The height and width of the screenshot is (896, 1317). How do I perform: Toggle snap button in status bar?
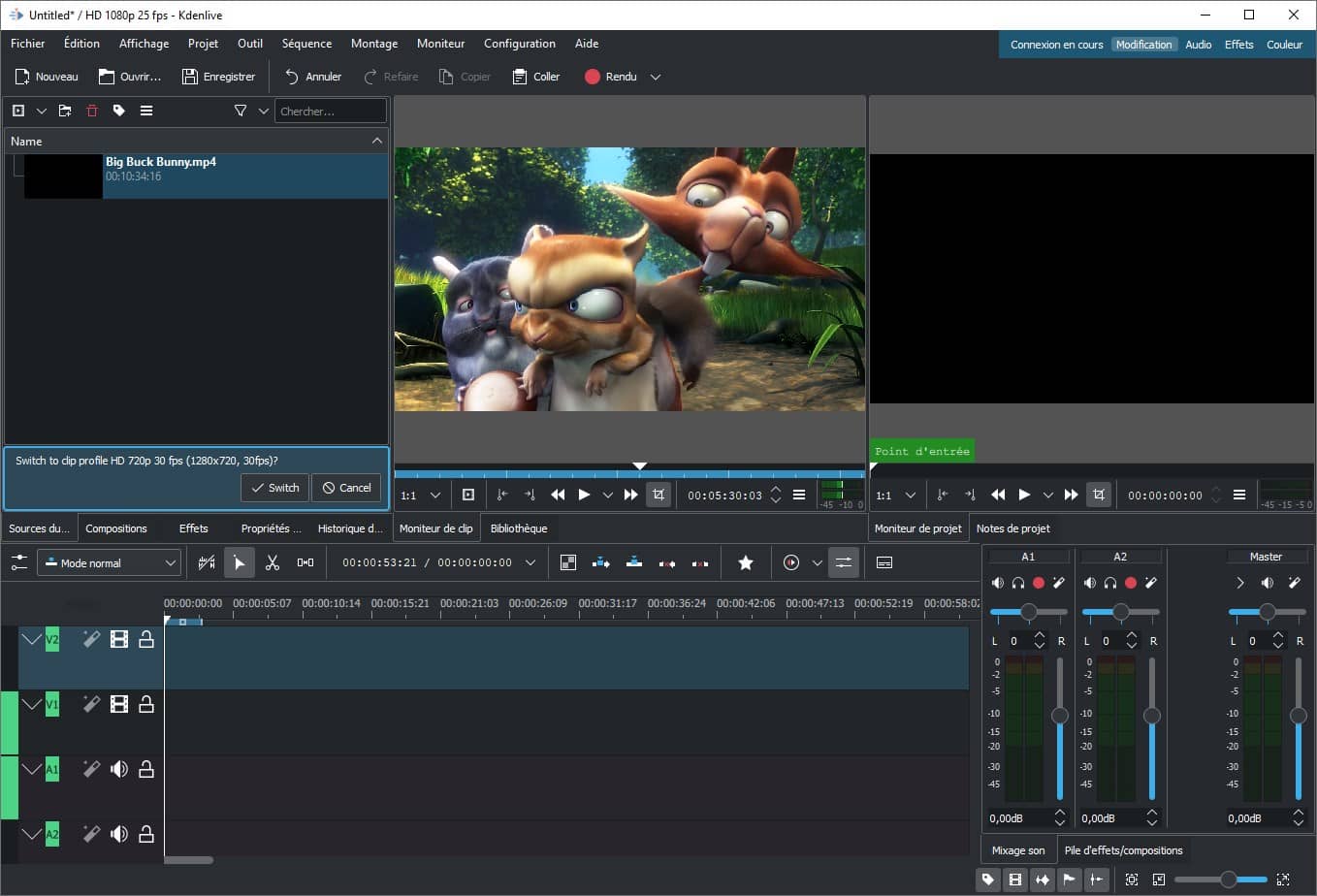pos(1097,880)
